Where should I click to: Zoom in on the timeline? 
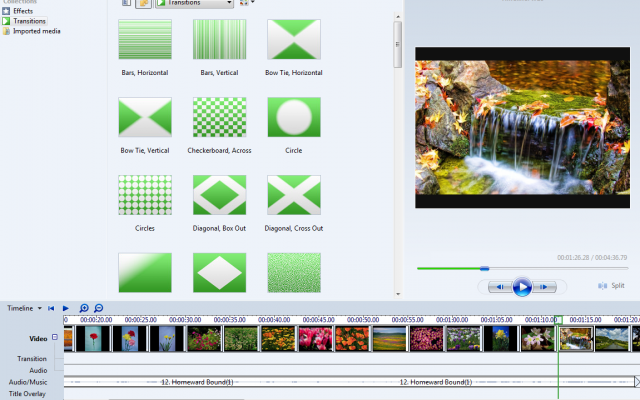[84, 308]
